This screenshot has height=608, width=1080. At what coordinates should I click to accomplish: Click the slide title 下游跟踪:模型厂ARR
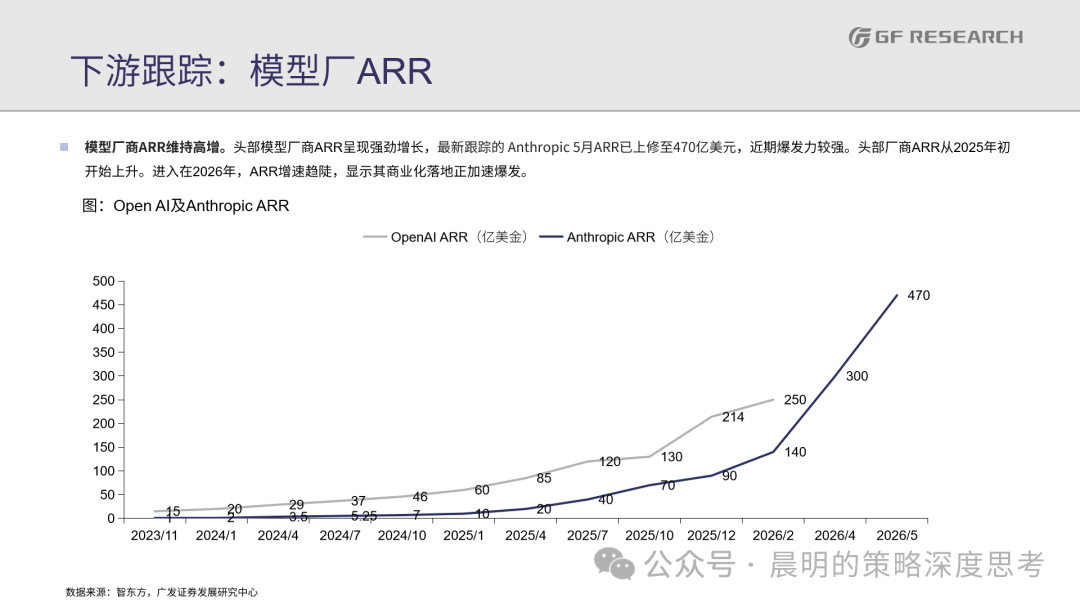pyautogui.click(x=251, y=71)
